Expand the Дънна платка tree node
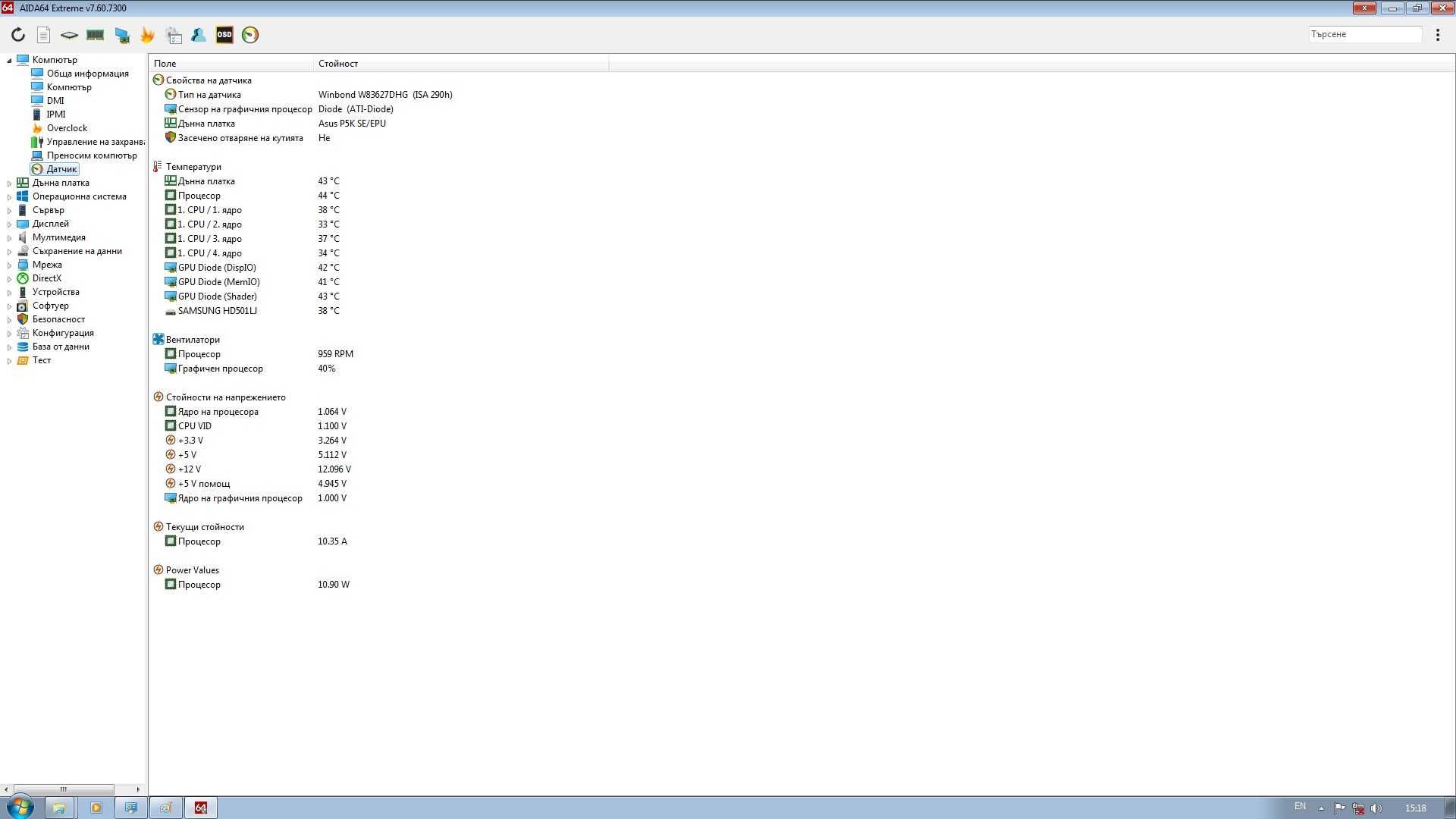This screenshot has height=819, width=1456. tap(9, 183)
